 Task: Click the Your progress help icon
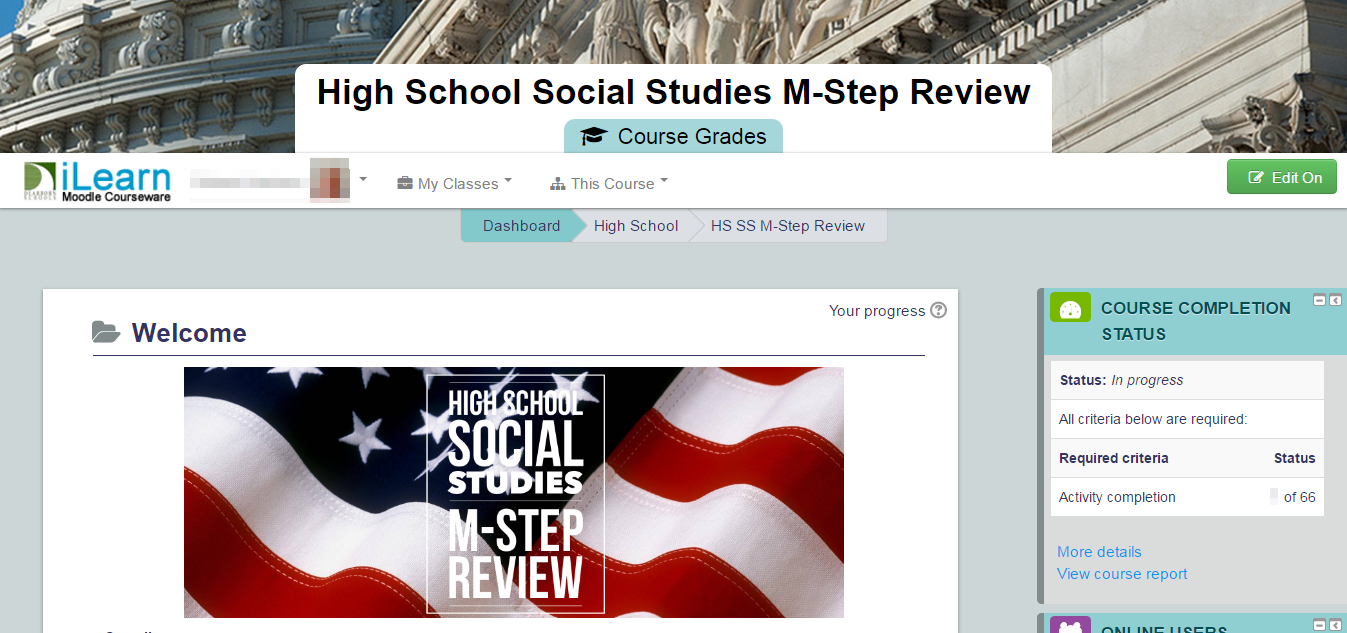click(938, 310)
